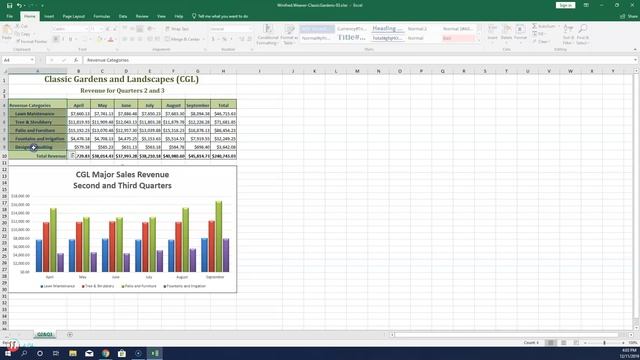Image resolution: width=640 pixels, height=360 pixels.
Task: Click Merge & Center button
Action: click(182, 39)
